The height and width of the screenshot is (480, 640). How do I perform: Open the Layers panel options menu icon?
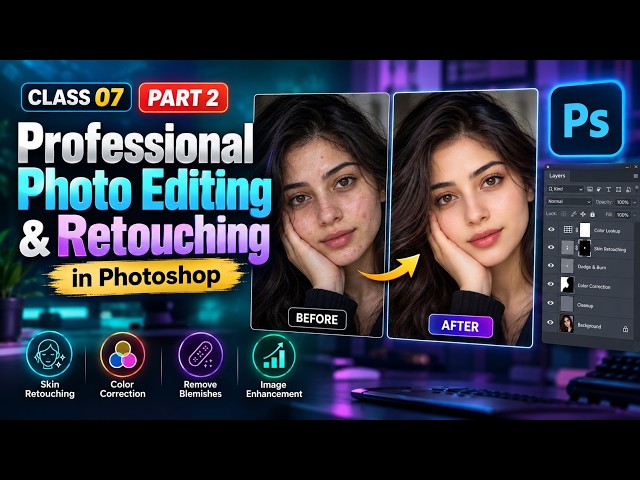point(636,176)
